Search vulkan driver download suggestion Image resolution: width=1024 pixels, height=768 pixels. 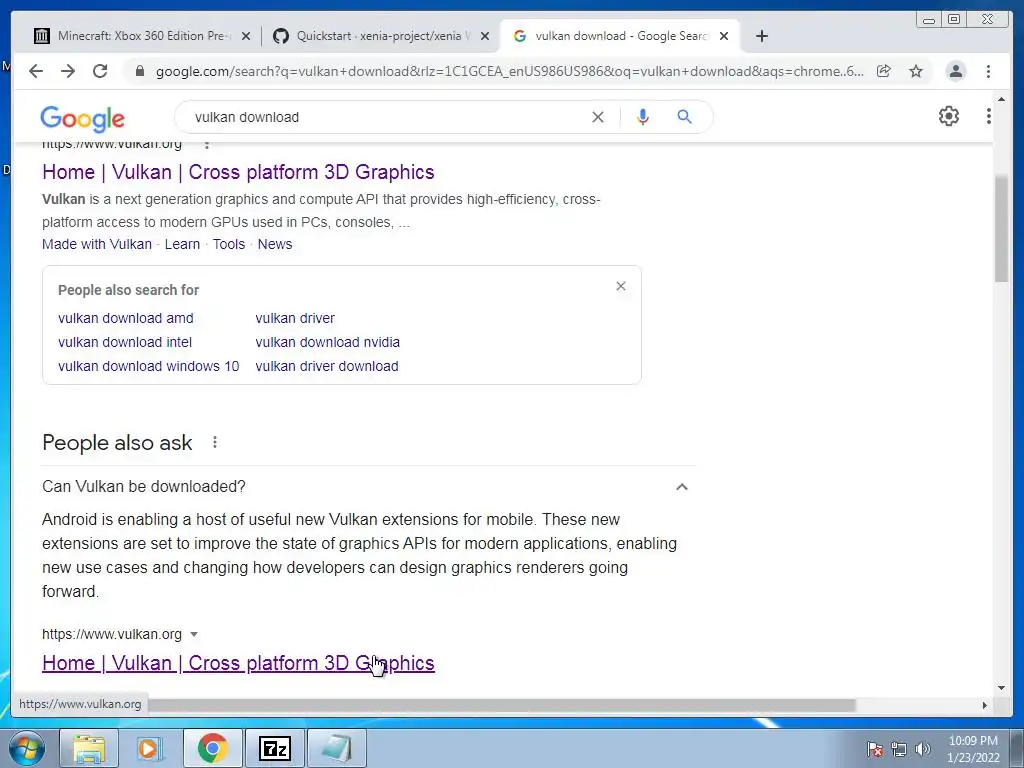pyautogui.click(x=327, y=366)
